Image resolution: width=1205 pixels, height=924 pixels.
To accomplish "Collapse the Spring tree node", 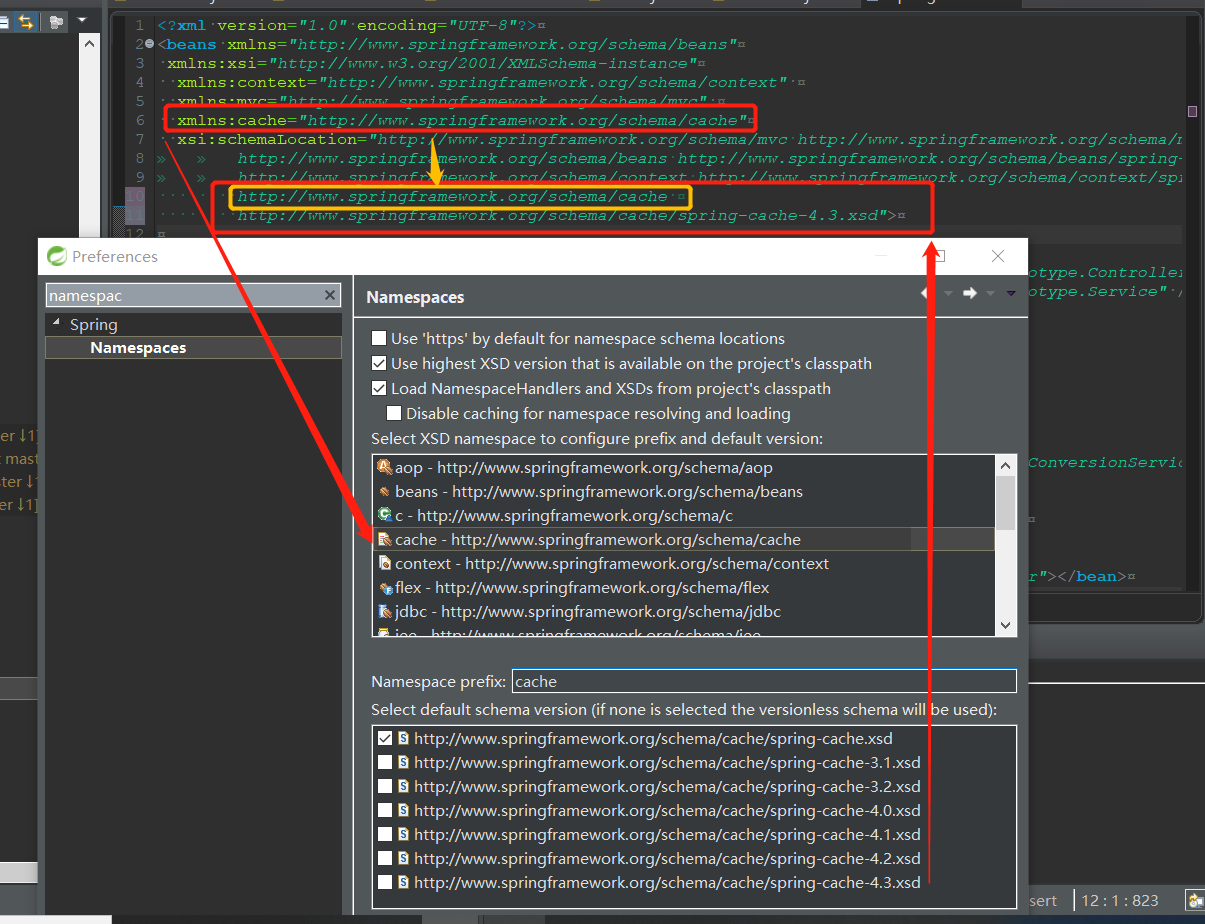I will tap(56, 323).
